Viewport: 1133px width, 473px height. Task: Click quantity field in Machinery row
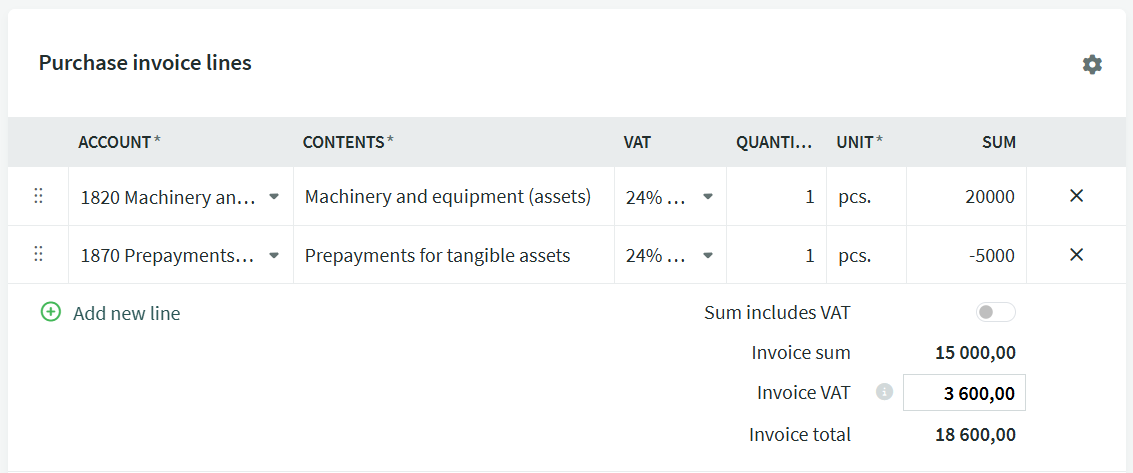pyautogui.click(x=776, y=197)
